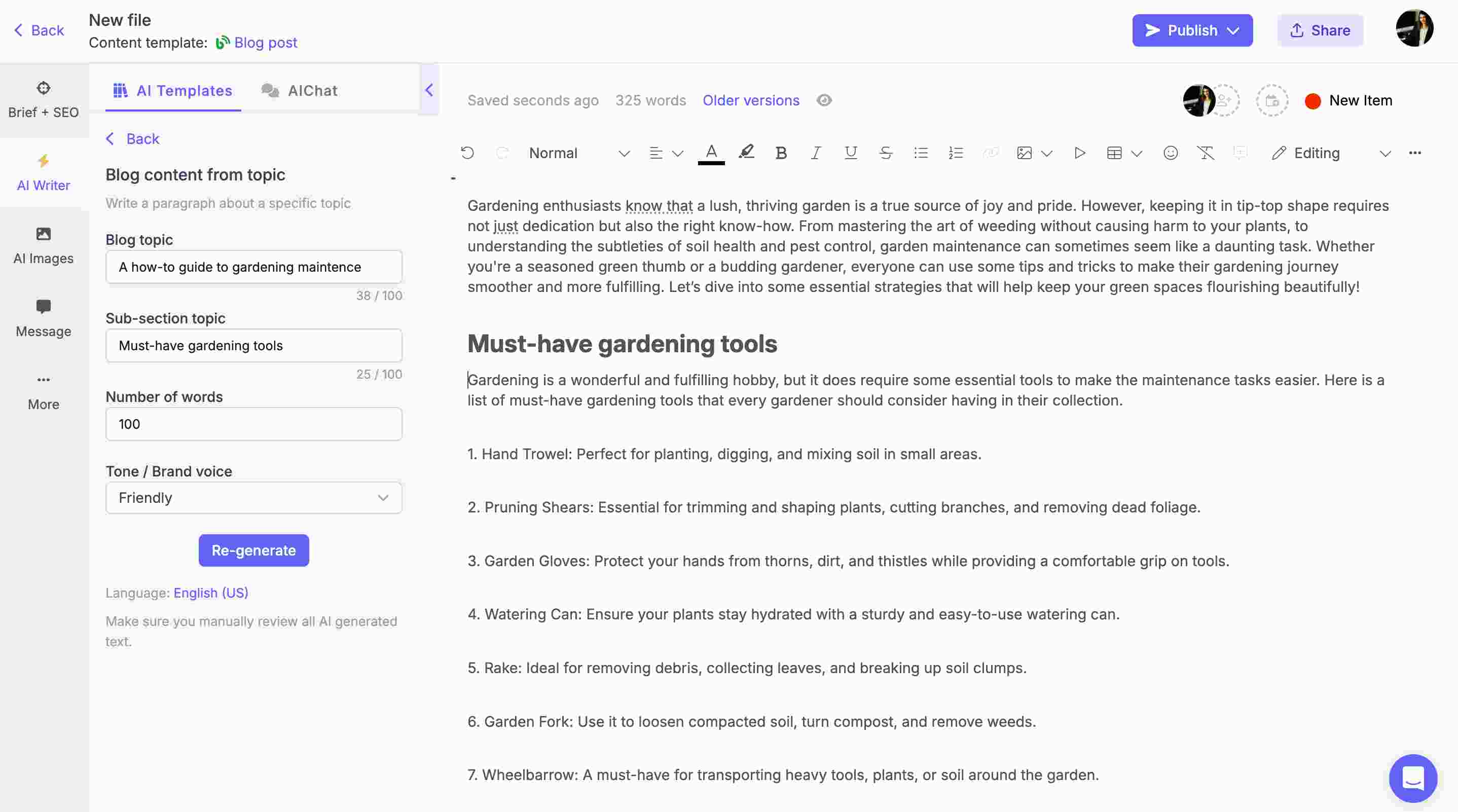Open the user profile avatar
This screenshot has width=1458, height=812.
point(1414,28)
